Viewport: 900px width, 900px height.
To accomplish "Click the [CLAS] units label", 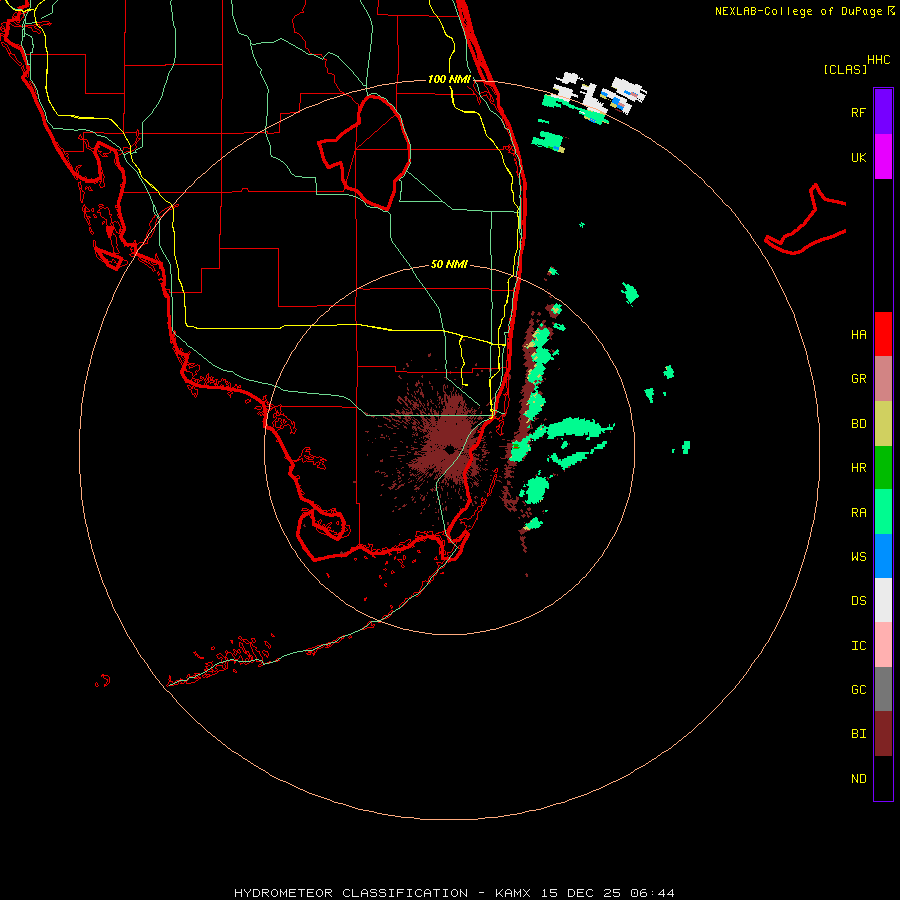I will point(845,69).
